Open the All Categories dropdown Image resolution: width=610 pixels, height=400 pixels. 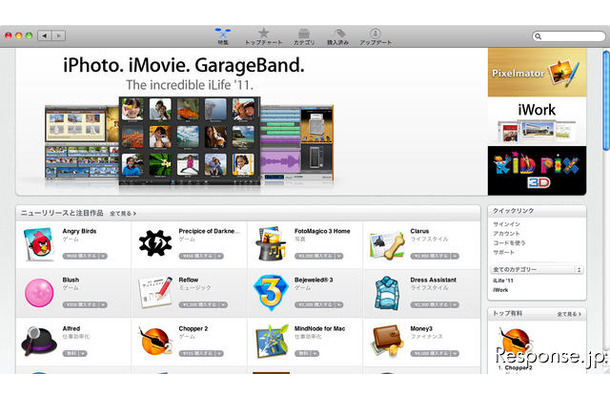tap(537, 269)
